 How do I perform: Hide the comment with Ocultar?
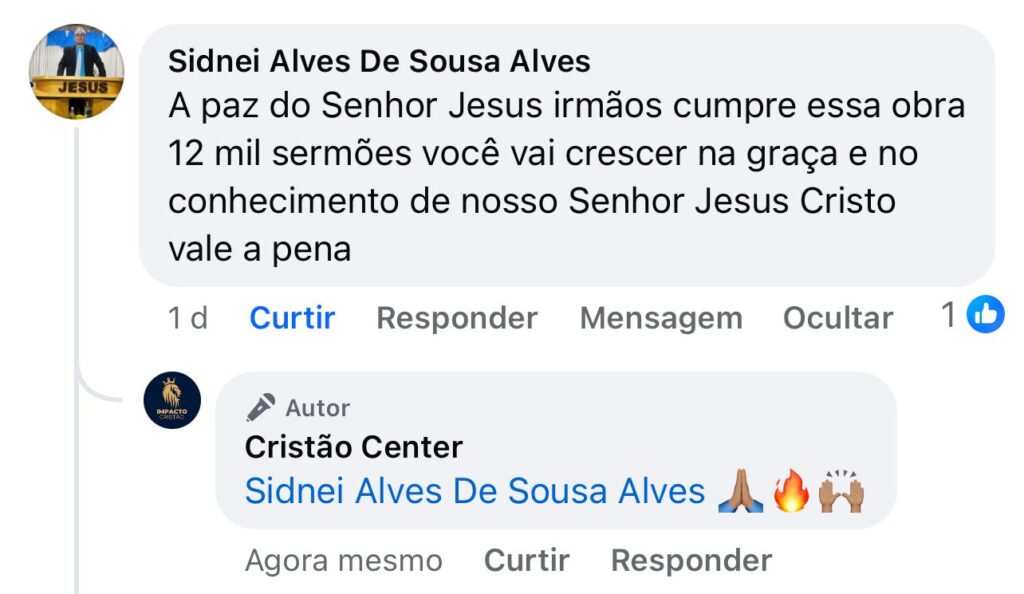[838, 318]
